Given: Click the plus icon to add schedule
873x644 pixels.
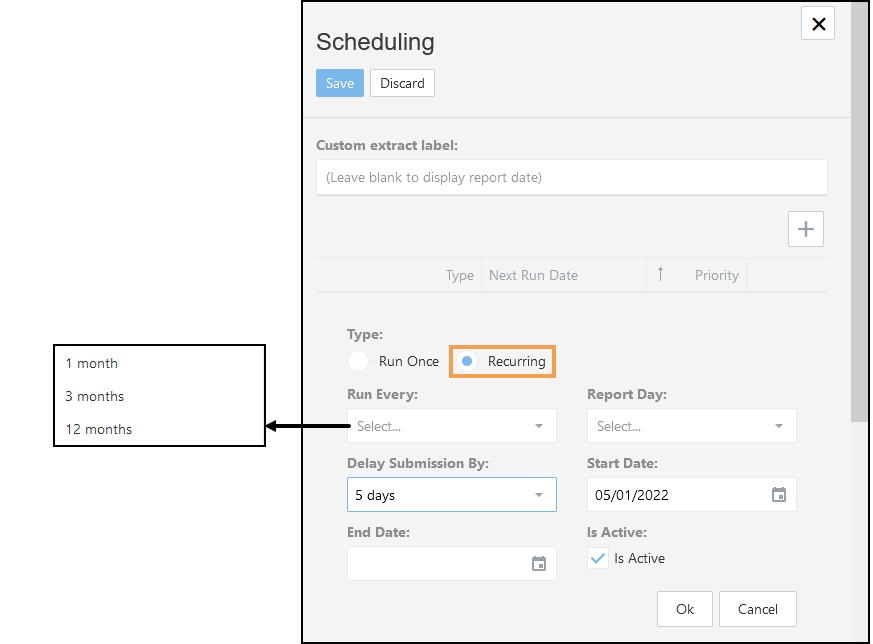Looking at the screenshot, I should [x=805, y=229].
